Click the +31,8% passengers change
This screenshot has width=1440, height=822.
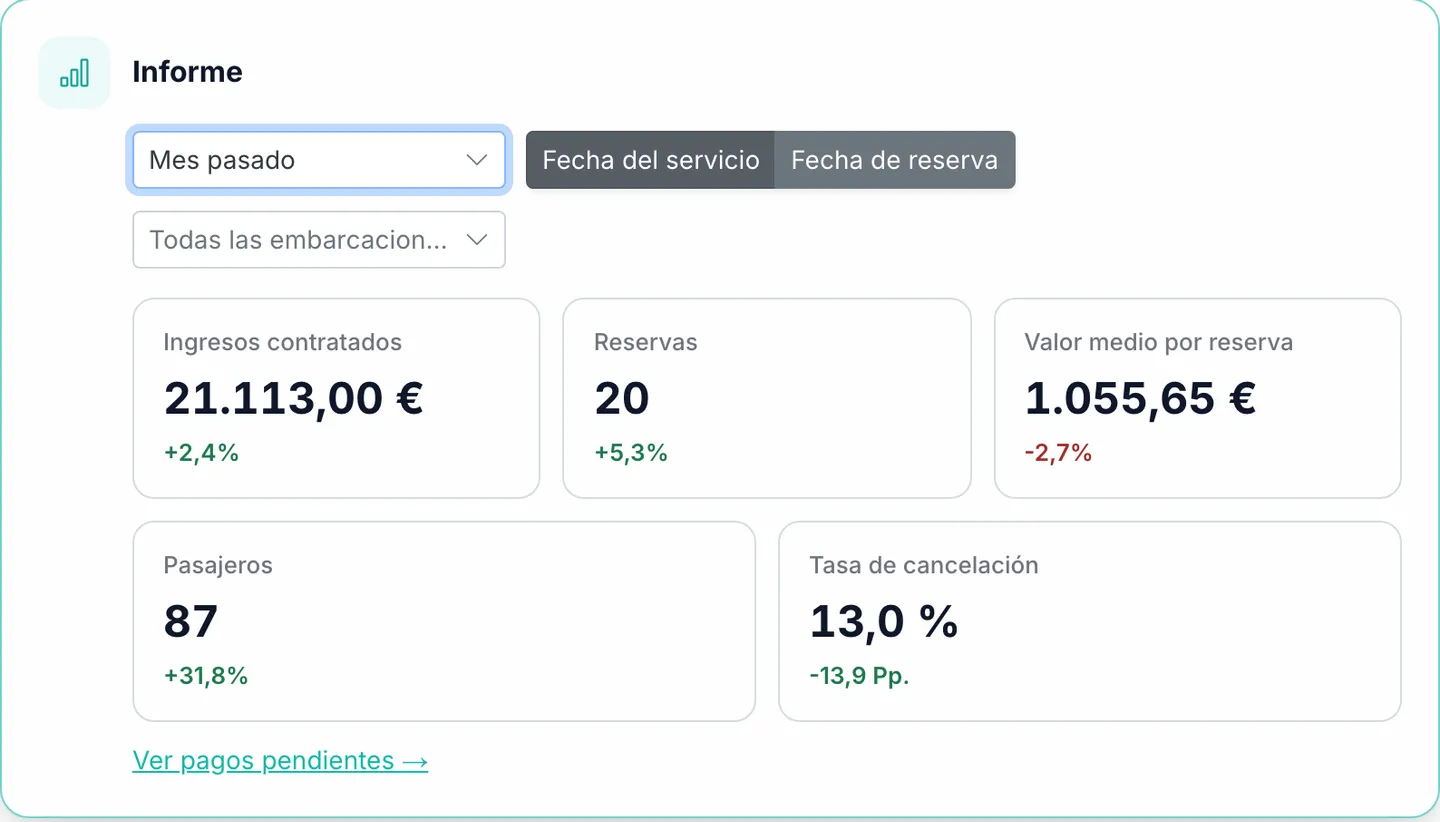pyautogui.click(x=206, y=676)
